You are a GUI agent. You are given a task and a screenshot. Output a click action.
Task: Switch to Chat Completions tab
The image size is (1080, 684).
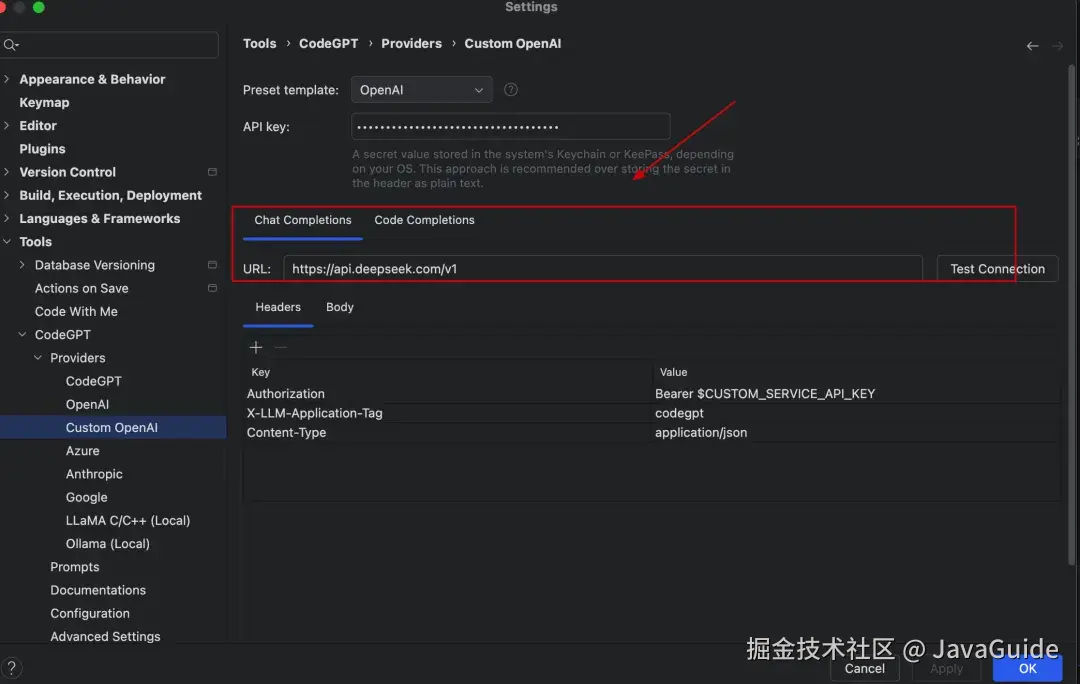pos(302,220)
